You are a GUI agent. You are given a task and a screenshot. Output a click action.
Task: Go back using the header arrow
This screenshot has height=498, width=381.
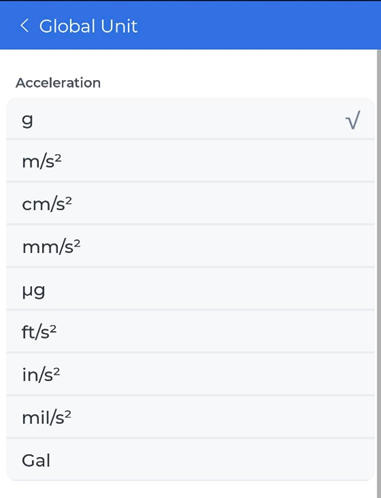coord(24,26)
